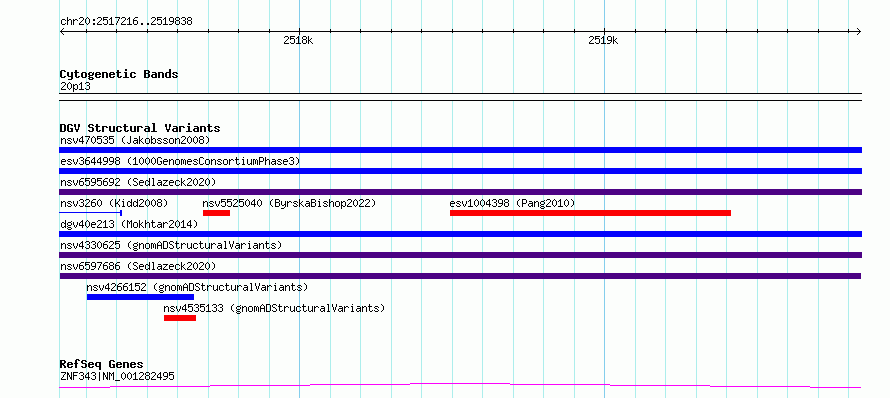
Task: Click the nsv470535 (Jakobsson2008) variant label
Action: 135,140
